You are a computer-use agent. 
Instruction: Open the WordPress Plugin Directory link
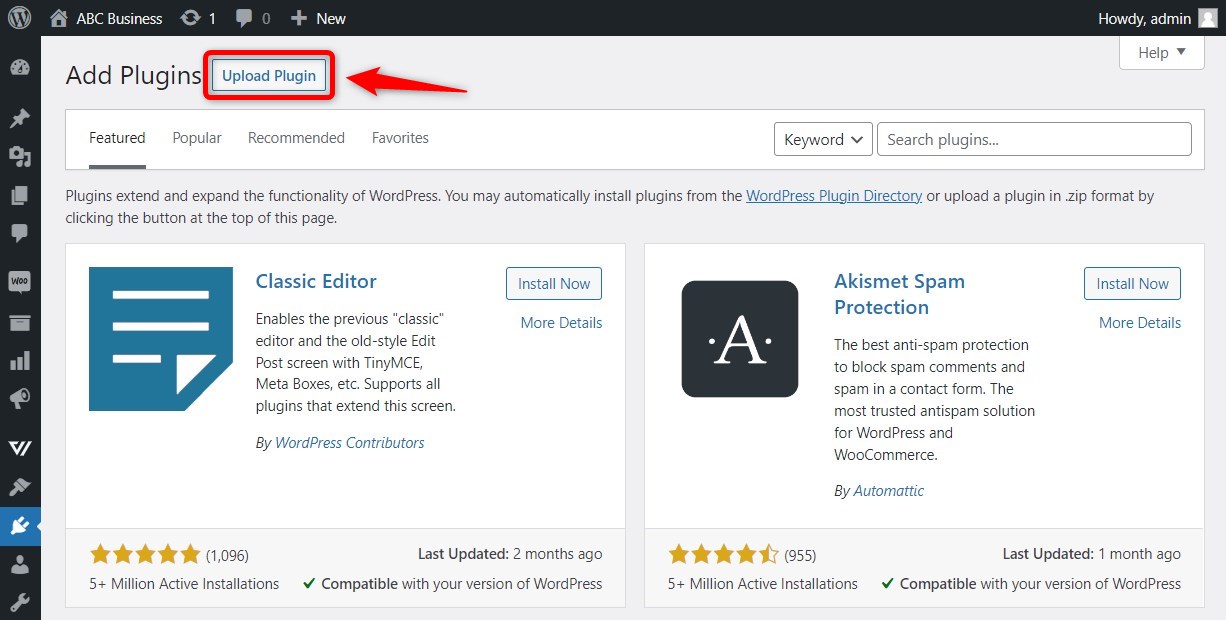point(834,196)
